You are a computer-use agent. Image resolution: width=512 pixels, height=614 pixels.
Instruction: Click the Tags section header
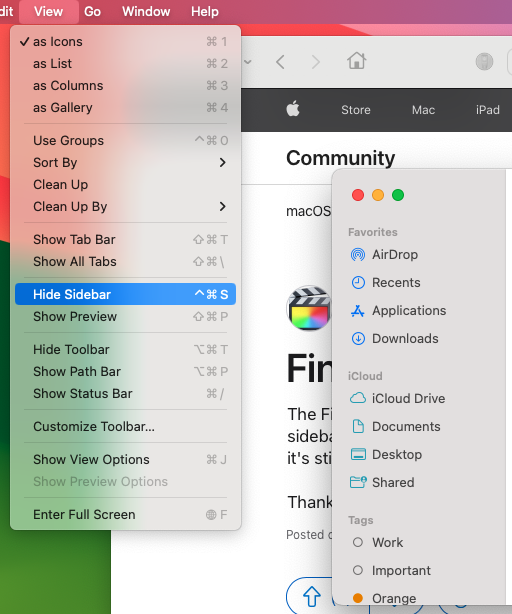click(x=361, y=520)
